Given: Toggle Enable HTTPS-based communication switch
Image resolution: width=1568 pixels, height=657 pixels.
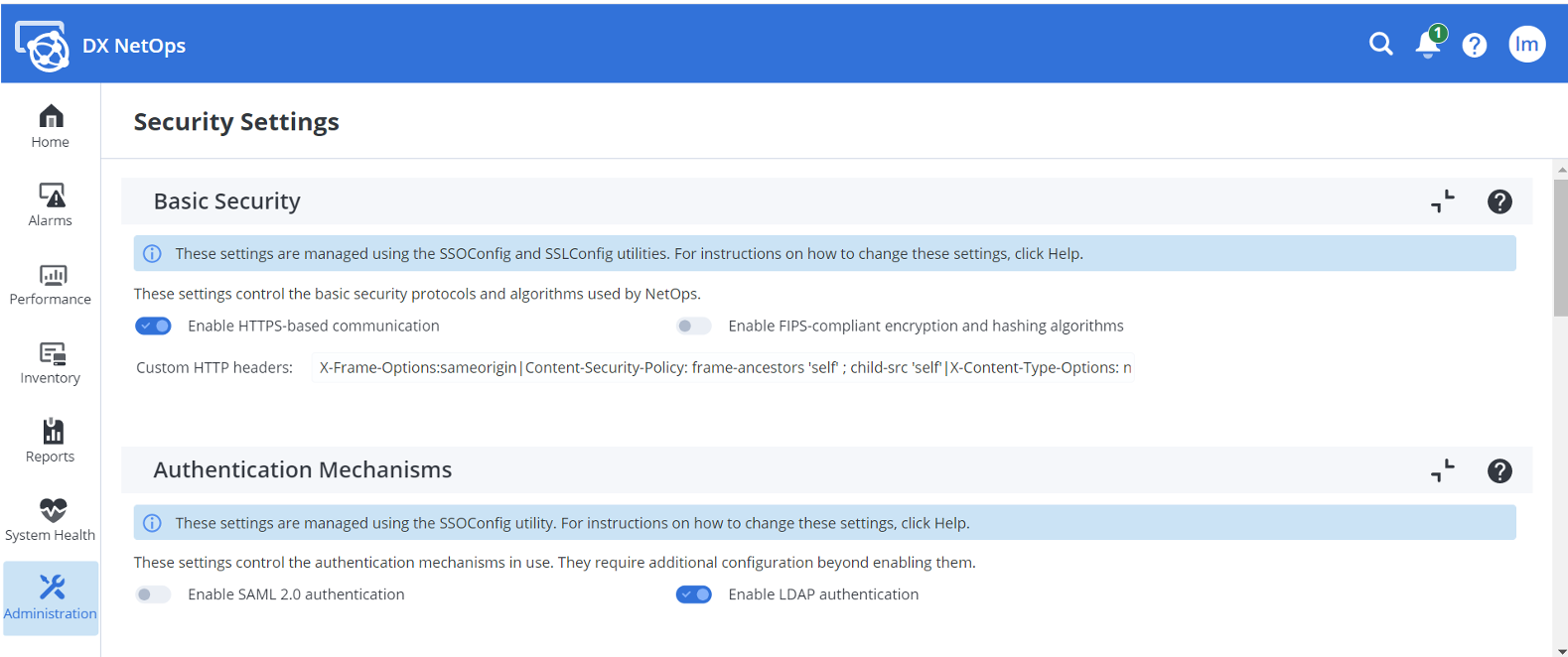Looking at the screenshot, I should coord(154,326).
